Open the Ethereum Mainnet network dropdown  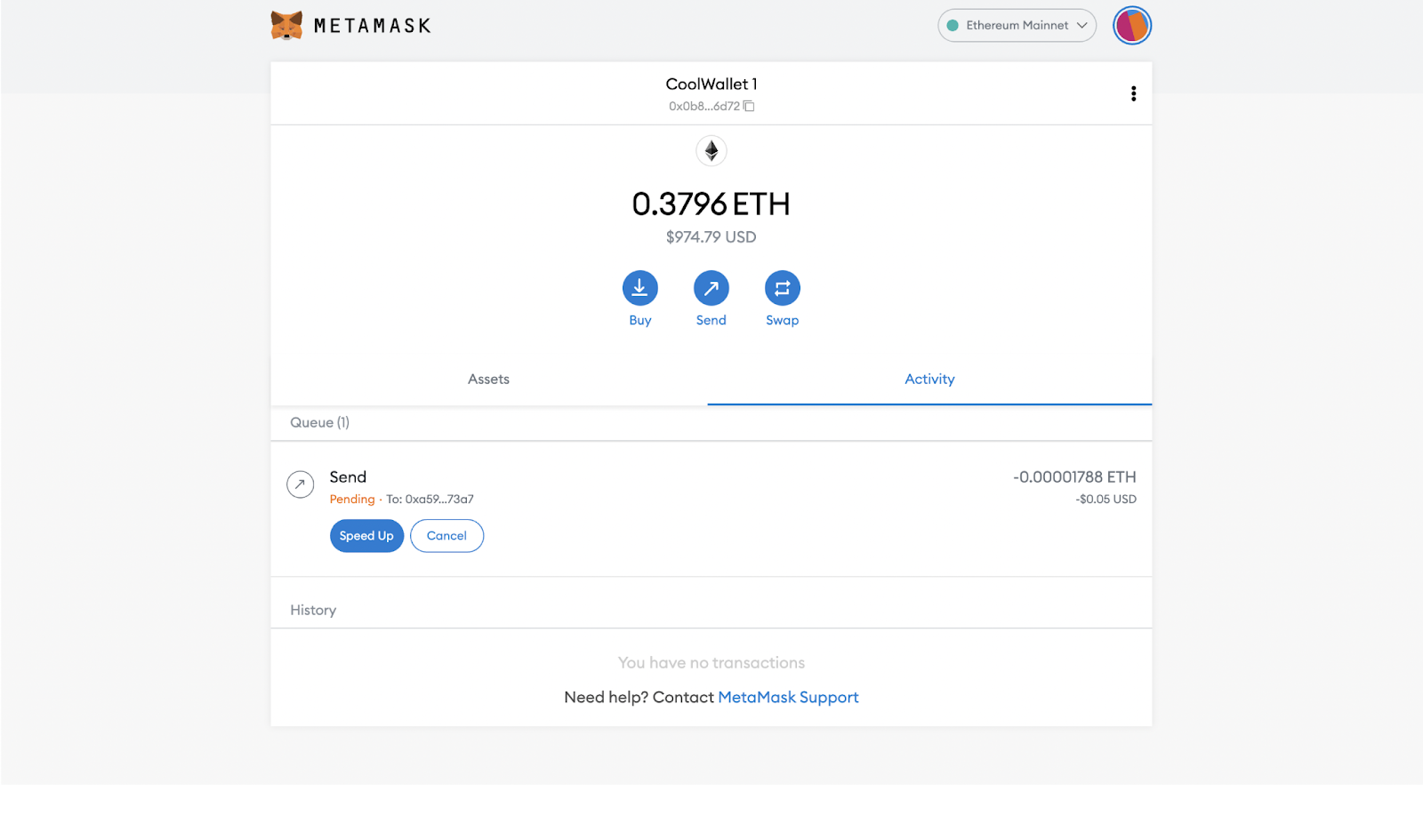pos(1017,25)
